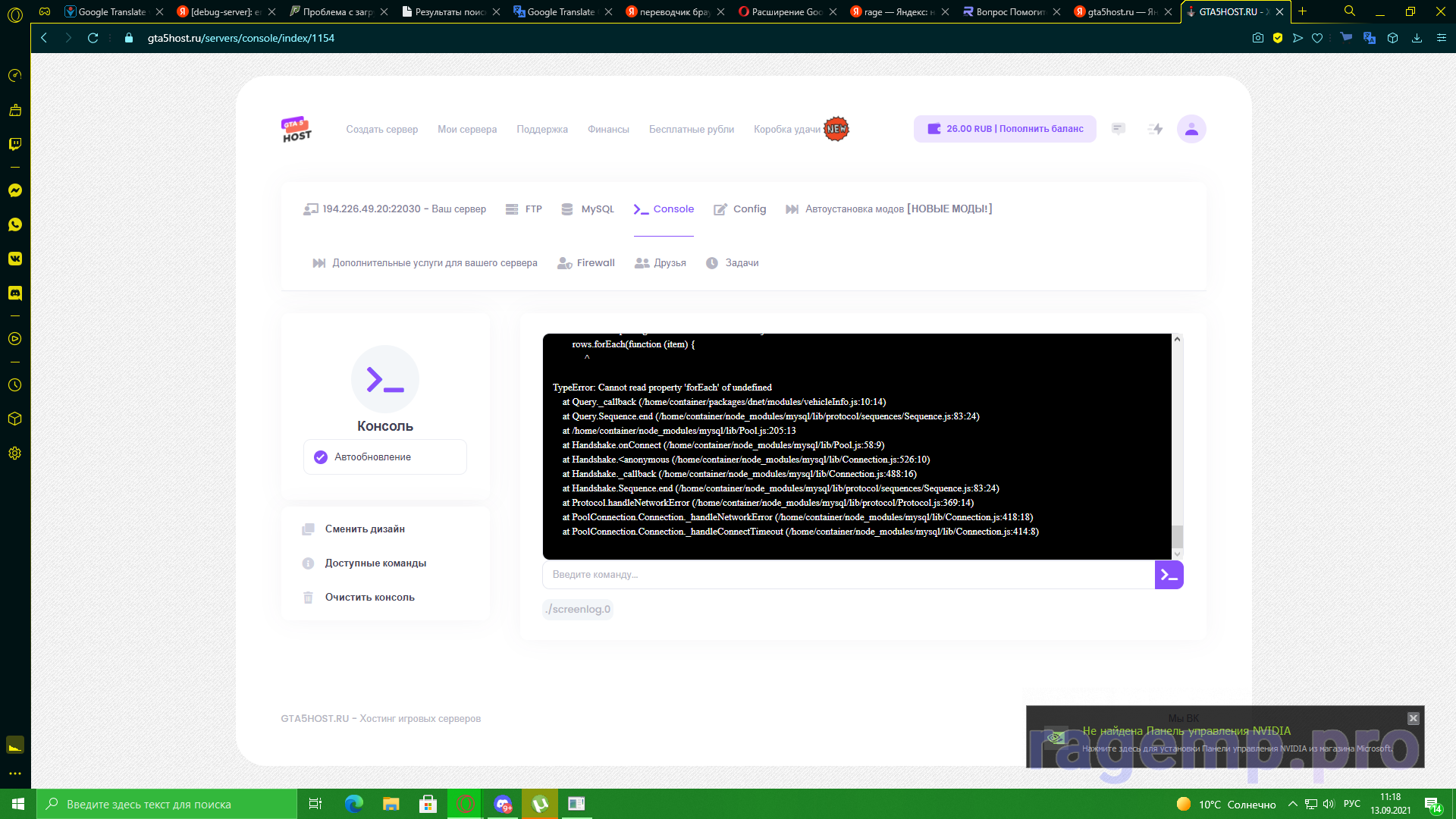Open the Config tab
The width and height of the screenshot is (1456, 819).
click(x=740, y=209)
